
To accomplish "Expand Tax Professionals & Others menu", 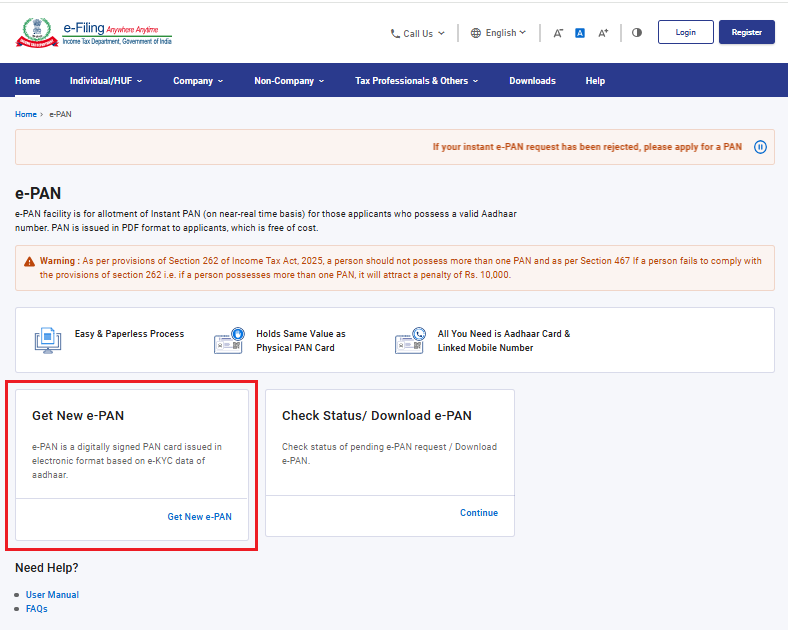I will [417, 81].
